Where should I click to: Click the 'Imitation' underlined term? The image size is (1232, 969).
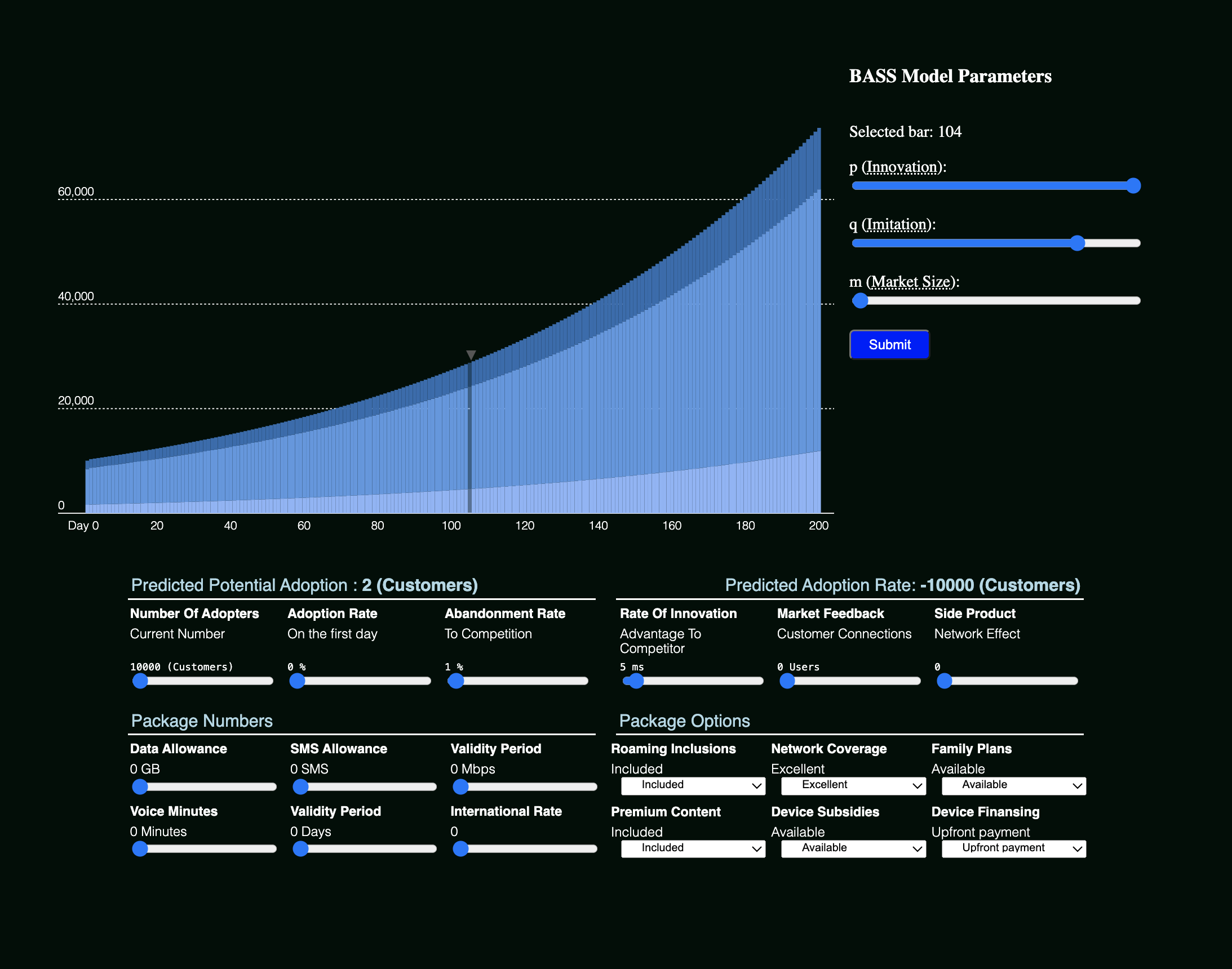pos(897,225)
